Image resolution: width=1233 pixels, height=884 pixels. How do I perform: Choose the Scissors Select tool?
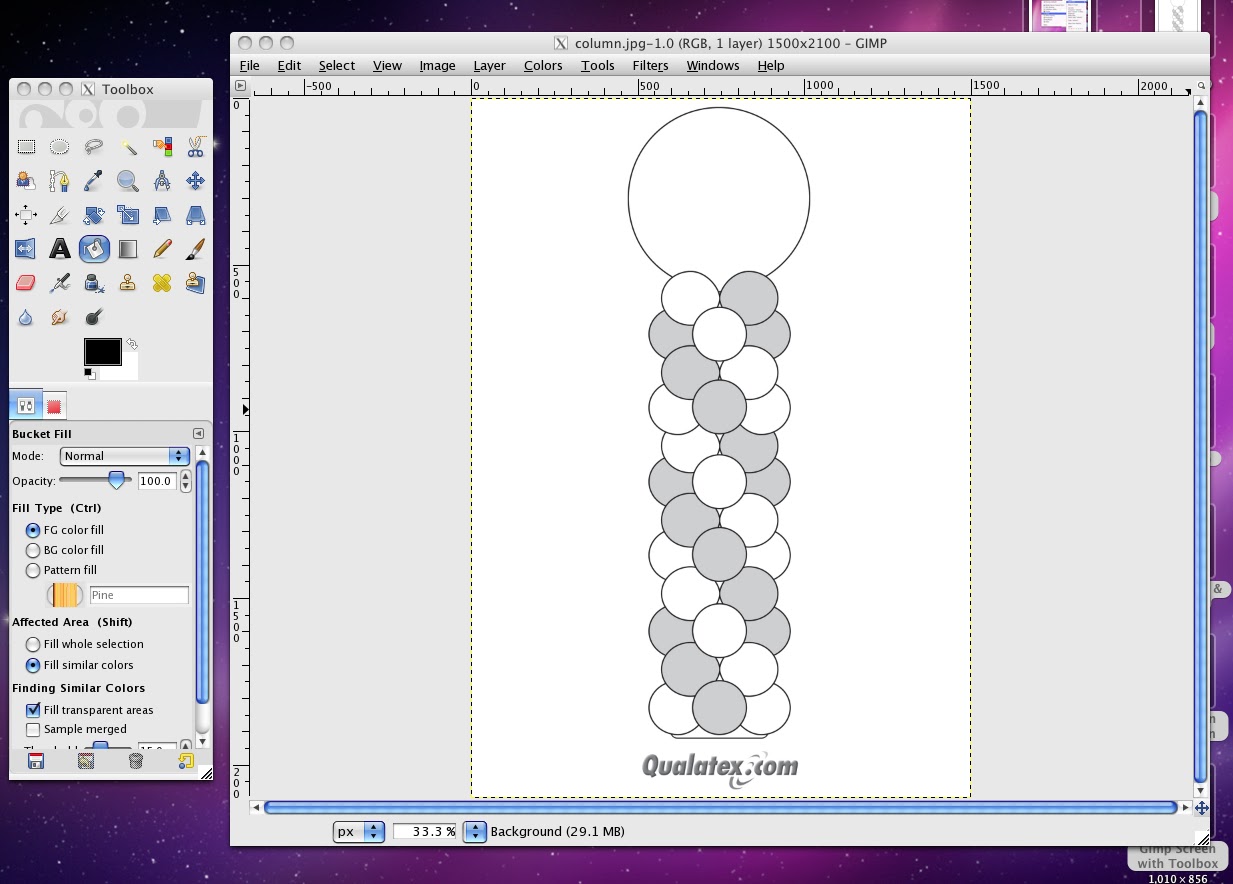click(195, 147)
